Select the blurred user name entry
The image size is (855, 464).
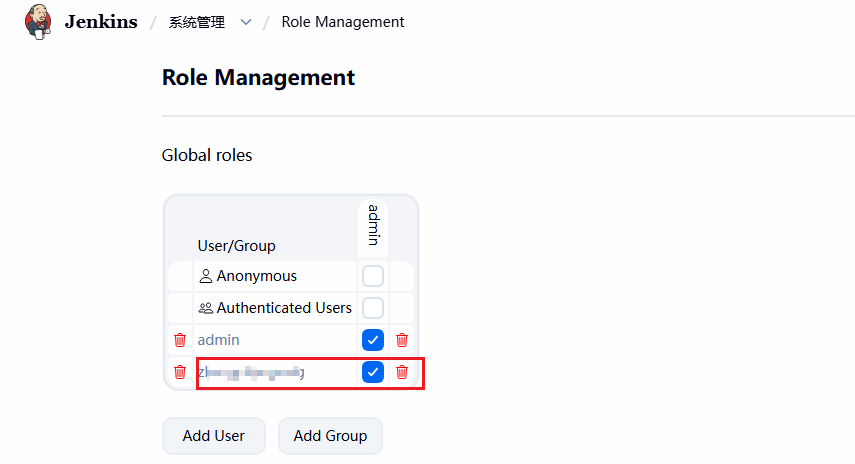click(251, 372)
